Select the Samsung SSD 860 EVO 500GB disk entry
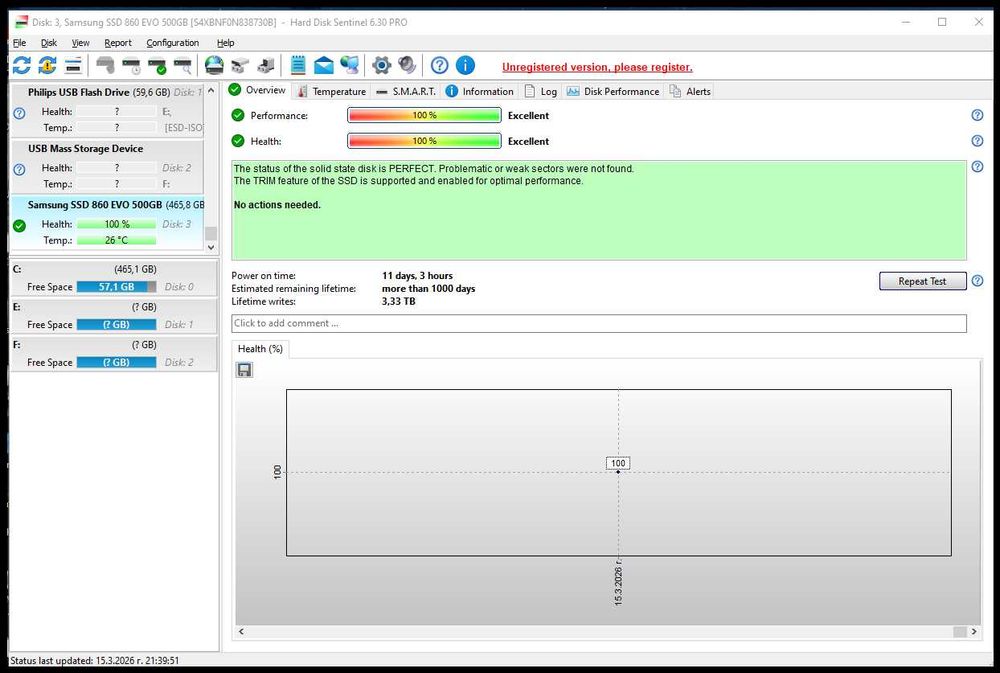This screenshot has height=673, width=1000. coord(107,223)
